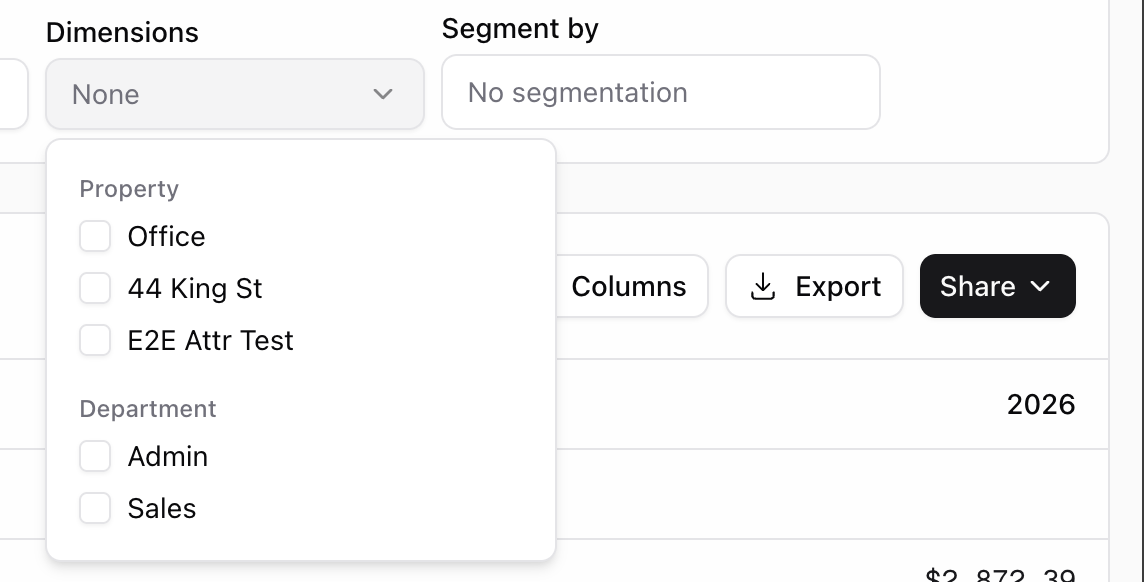
Task: Click the 2026 column header
Action: pos(1041,405)
